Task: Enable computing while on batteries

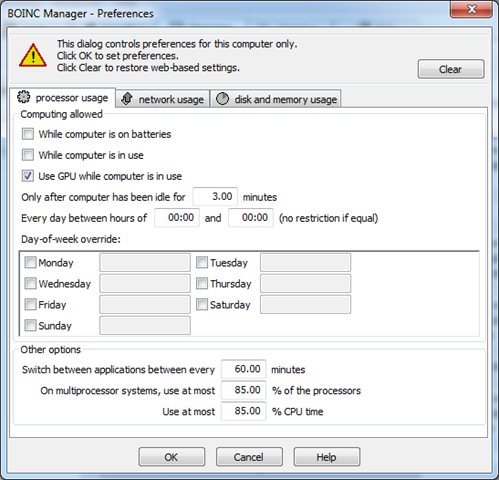Action: pyautogui.click(x=28, y=134)
